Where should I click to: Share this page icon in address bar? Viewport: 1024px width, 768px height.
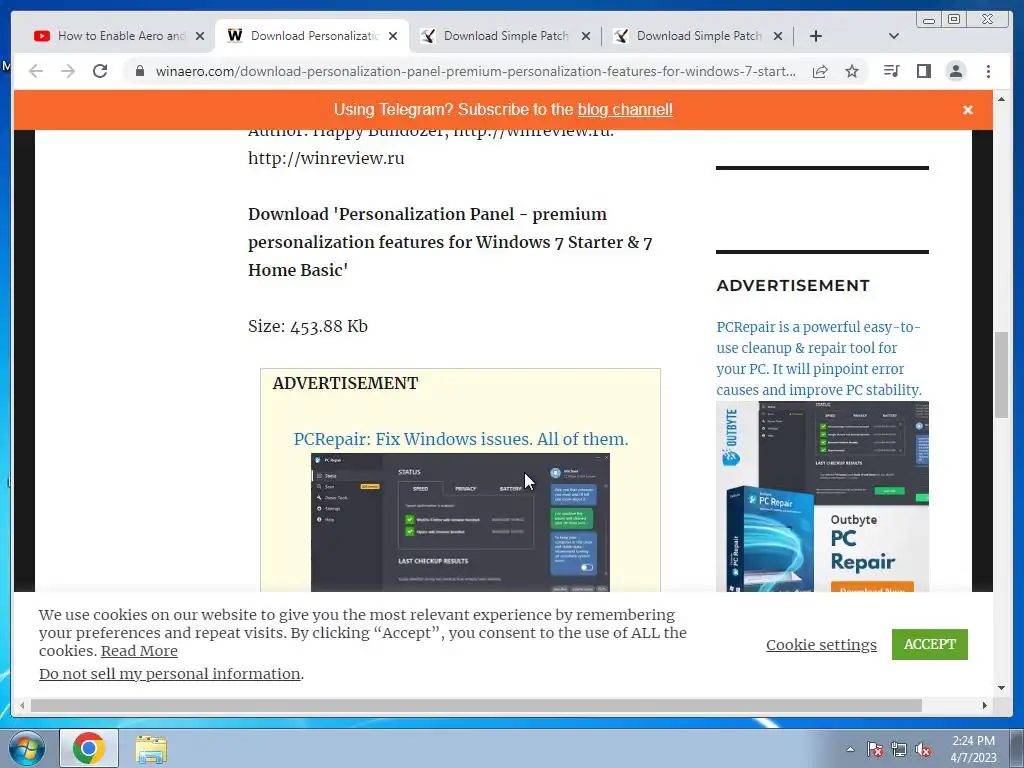tap(820, 71)
